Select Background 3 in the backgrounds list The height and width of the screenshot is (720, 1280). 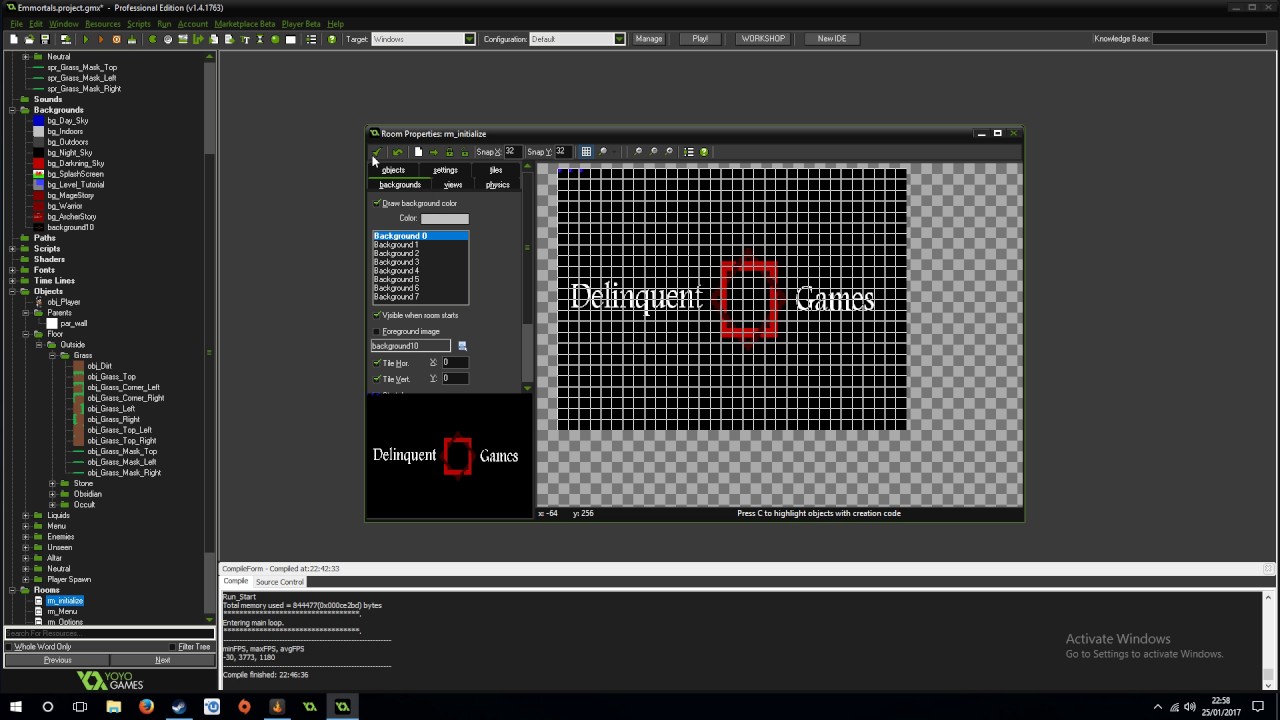click(x=396, y=262)
